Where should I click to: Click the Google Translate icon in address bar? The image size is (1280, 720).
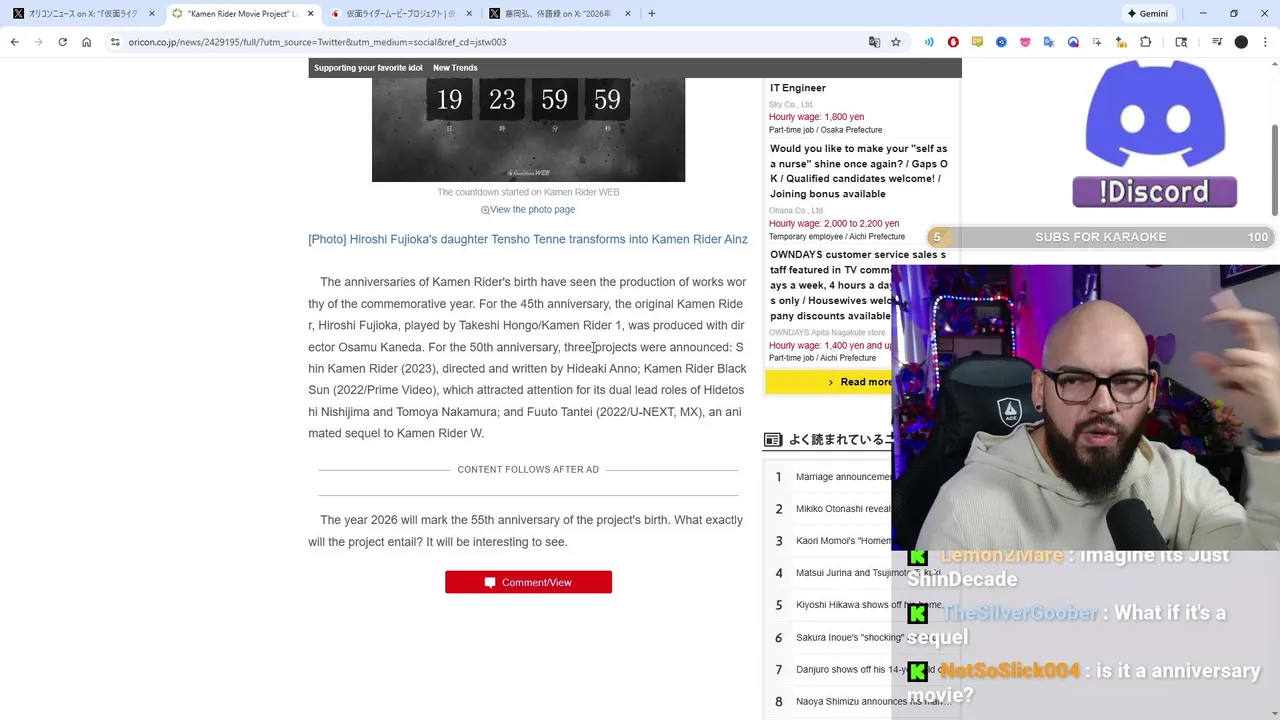pos(875,42)
